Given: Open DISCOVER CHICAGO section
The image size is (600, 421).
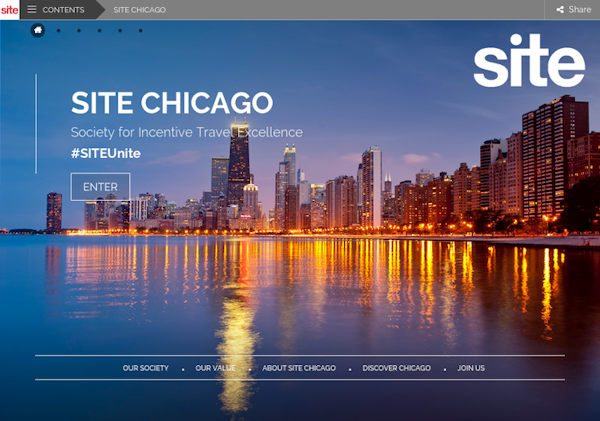Looking at the screenshot, I should pos(396,368).
